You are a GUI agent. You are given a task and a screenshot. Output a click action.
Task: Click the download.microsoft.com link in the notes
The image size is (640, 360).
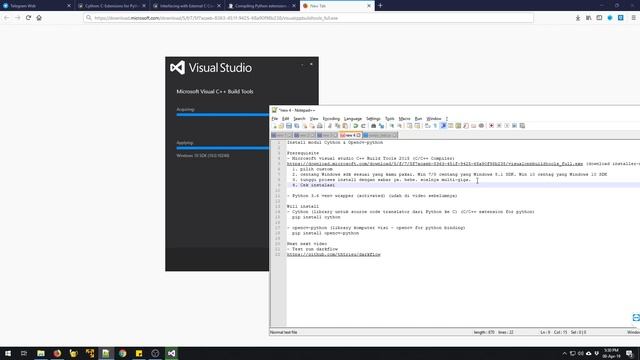[435, 164]
